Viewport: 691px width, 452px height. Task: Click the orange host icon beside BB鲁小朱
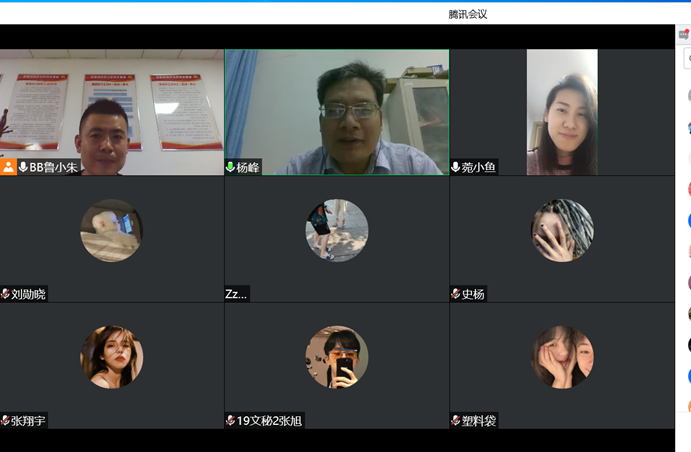coord(9,167)
